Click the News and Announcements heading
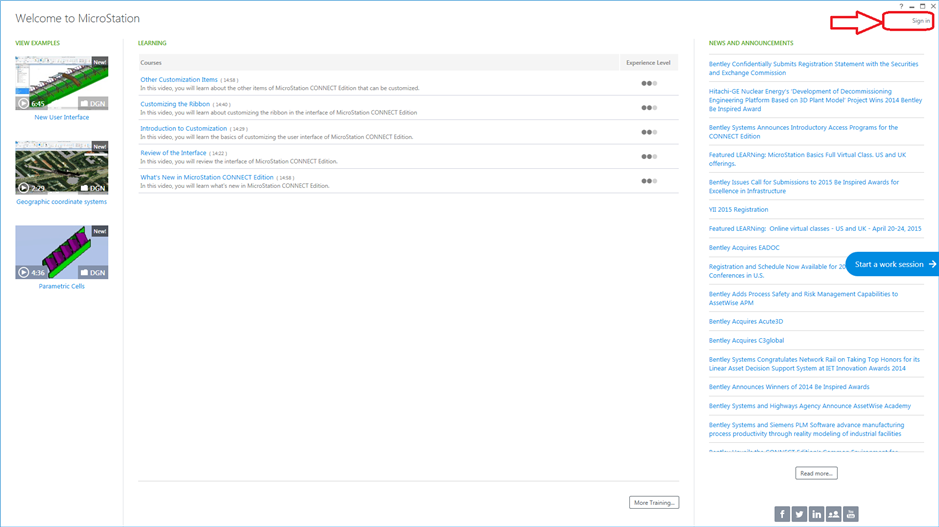 pos(751,43)
